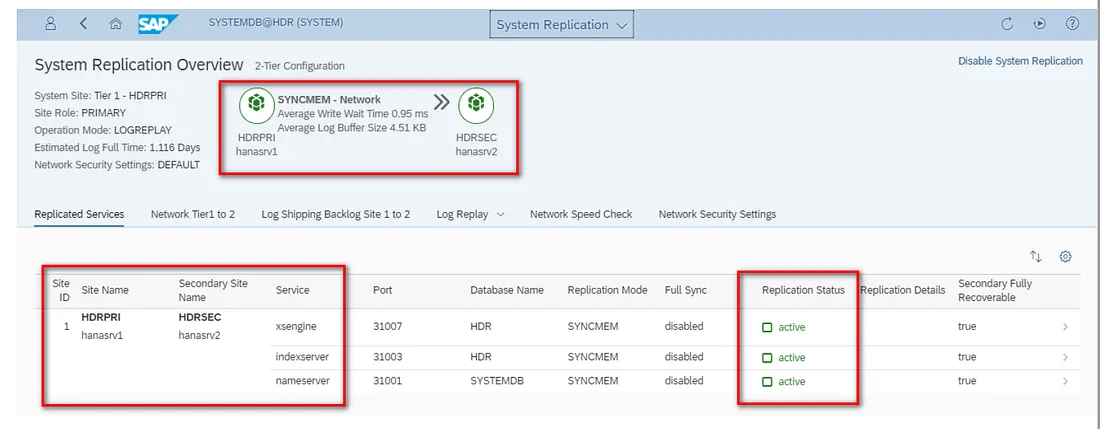
Task: Open the table sort icon
Action: click(x=1035, y=257)
